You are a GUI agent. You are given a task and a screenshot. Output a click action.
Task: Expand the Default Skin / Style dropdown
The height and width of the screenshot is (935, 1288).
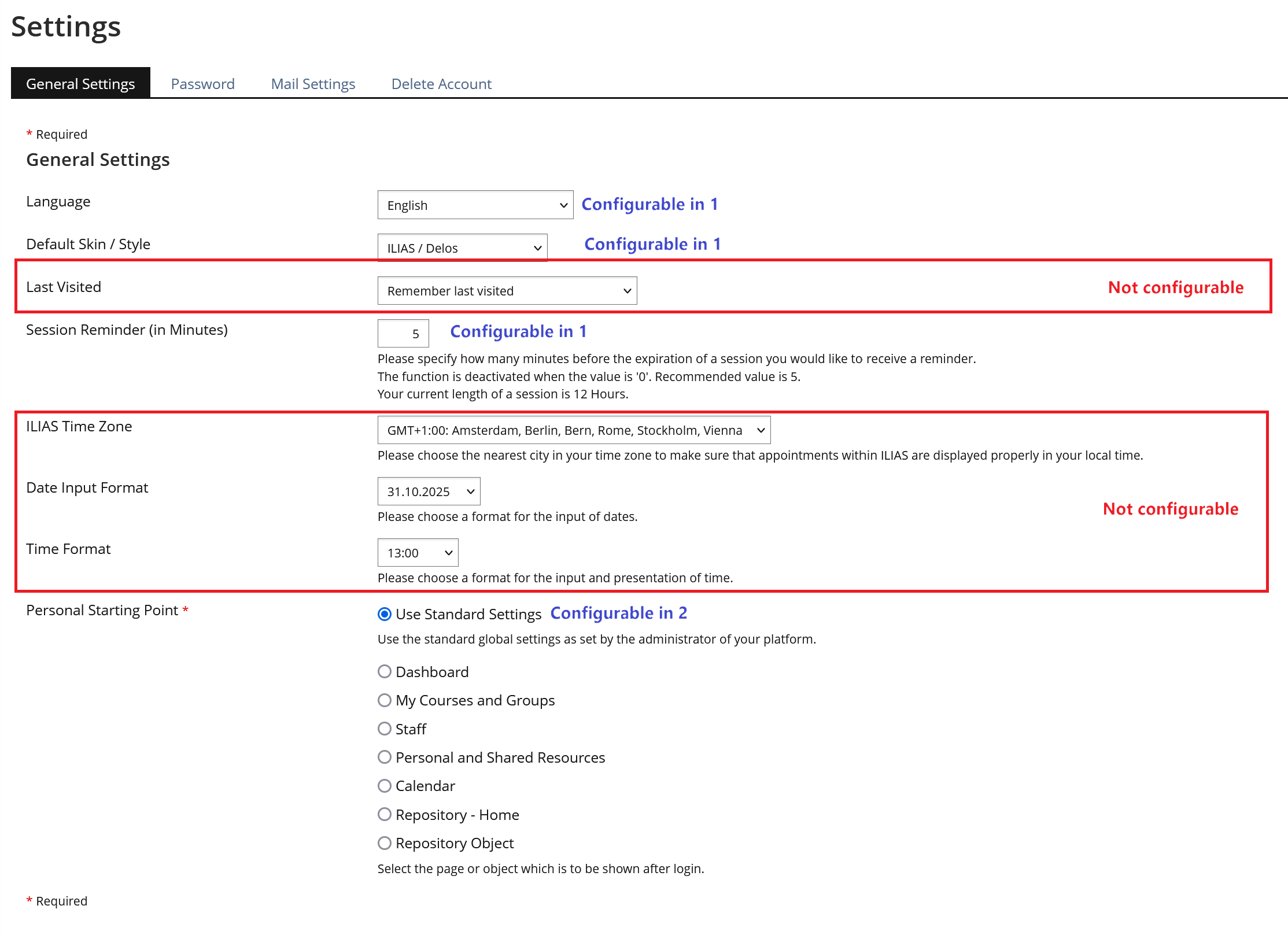(462, 248)
